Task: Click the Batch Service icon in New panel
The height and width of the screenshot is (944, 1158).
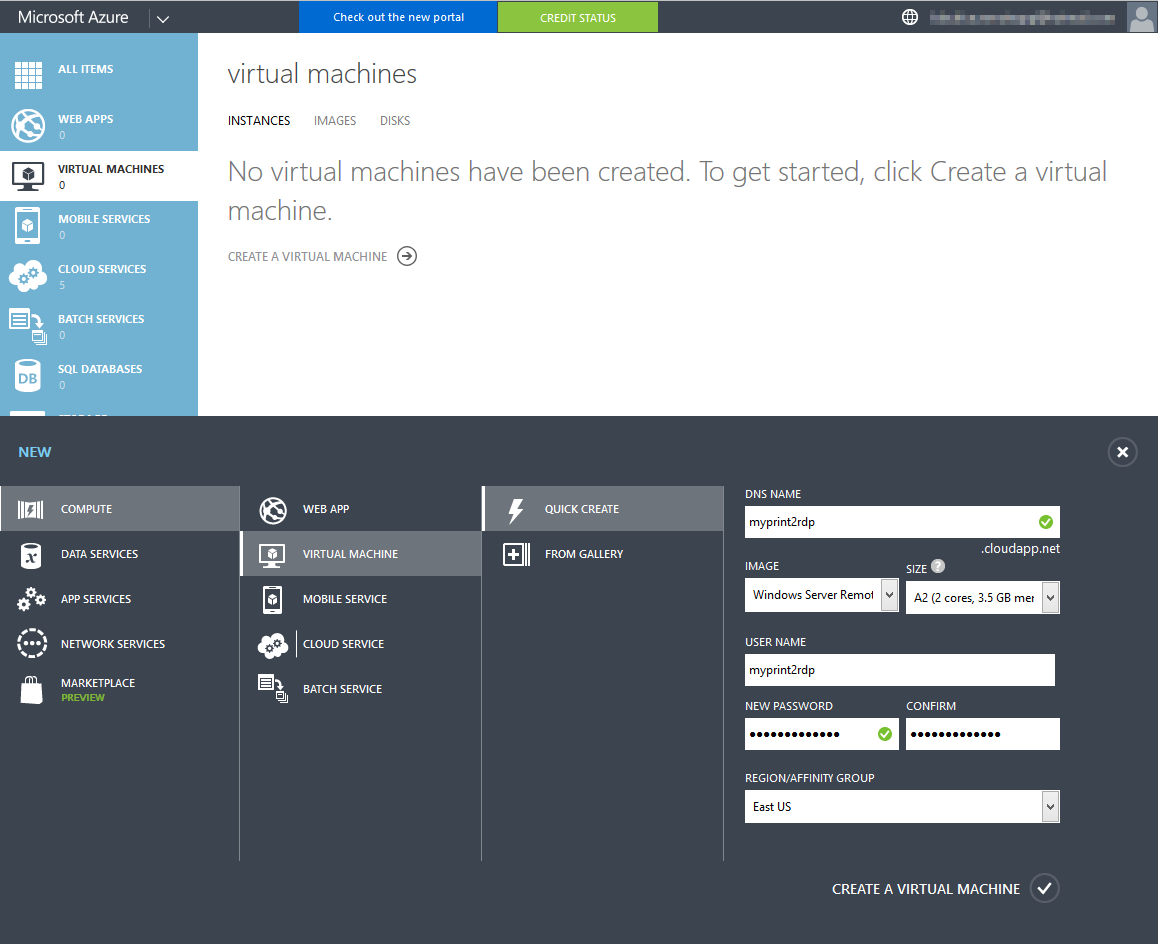Action: coord(273,688)
